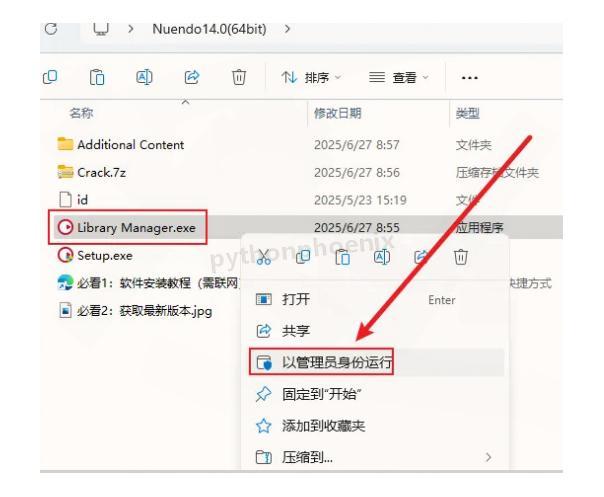Click context menu Delete trash icon

pos(461,257)
